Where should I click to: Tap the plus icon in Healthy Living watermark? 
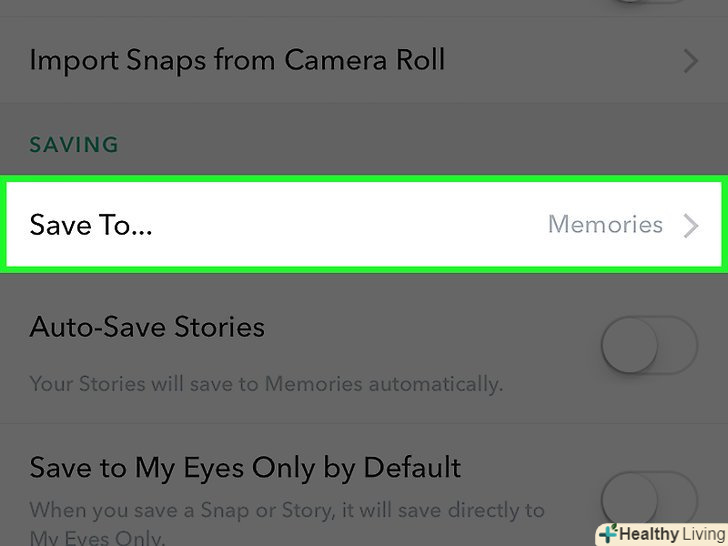click(607, 534)
